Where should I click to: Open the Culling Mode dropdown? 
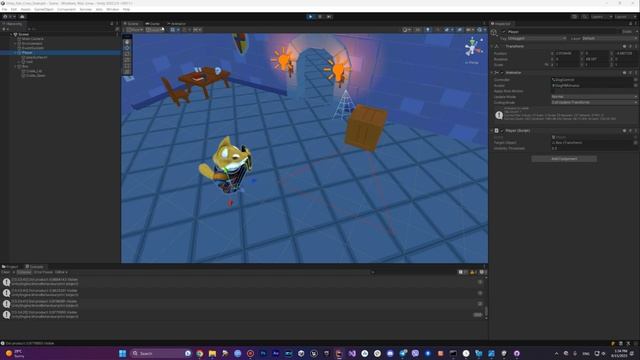click(594, 102)
